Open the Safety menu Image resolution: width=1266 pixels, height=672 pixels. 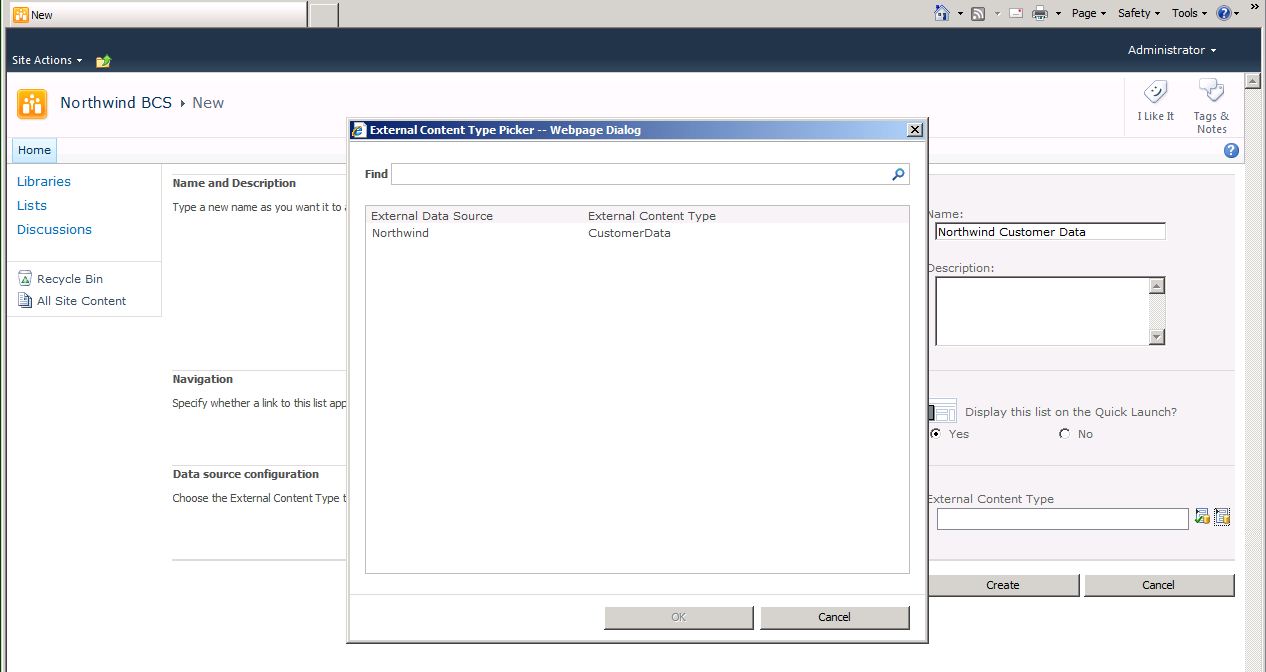tap(1139, 13)
